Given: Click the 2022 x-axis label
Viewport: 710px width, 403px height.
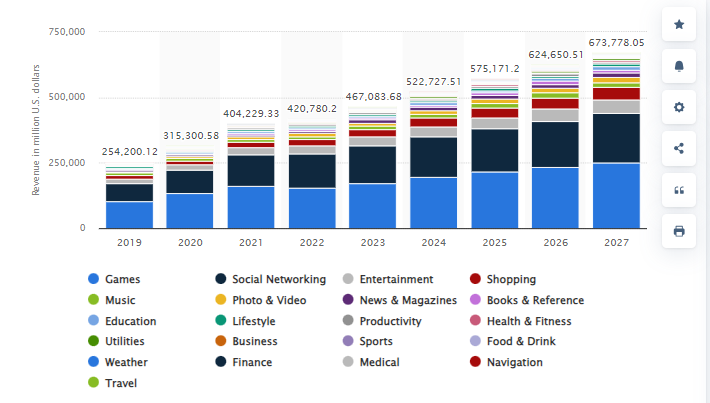Looking at the screenshot, I should 312,242.
